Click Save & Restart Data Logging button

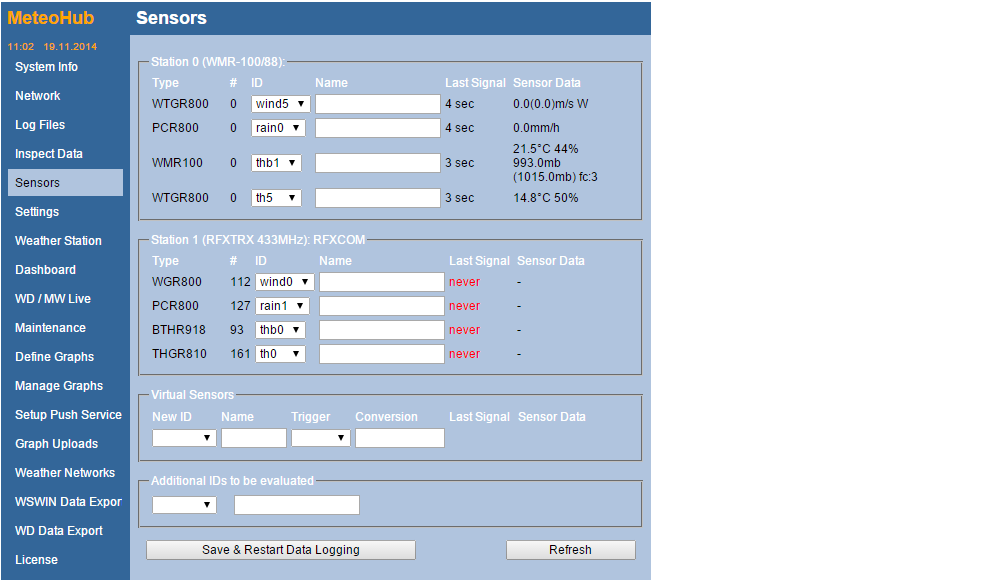280,550
